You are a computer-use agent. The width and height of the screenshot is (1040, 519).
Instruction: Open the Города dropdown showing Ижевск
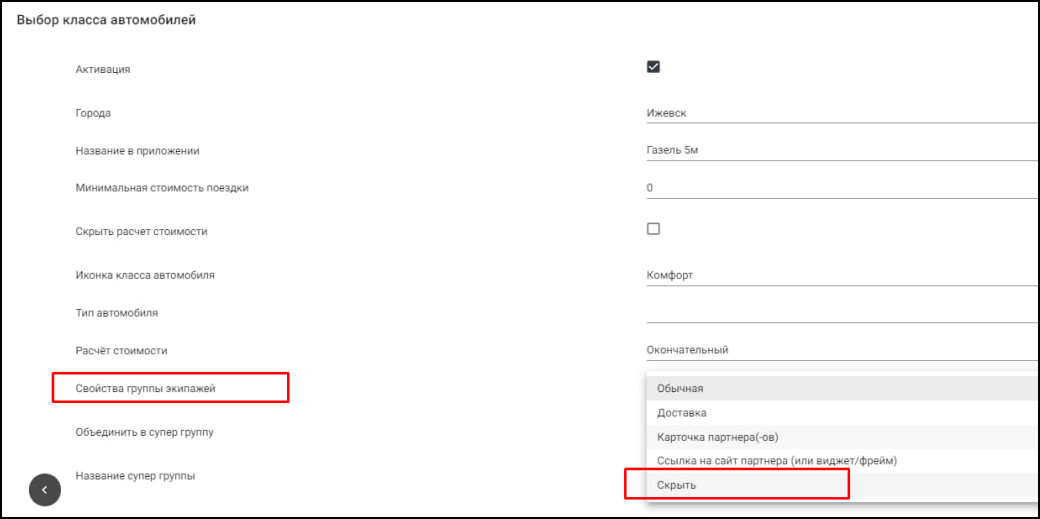[840, 113]
